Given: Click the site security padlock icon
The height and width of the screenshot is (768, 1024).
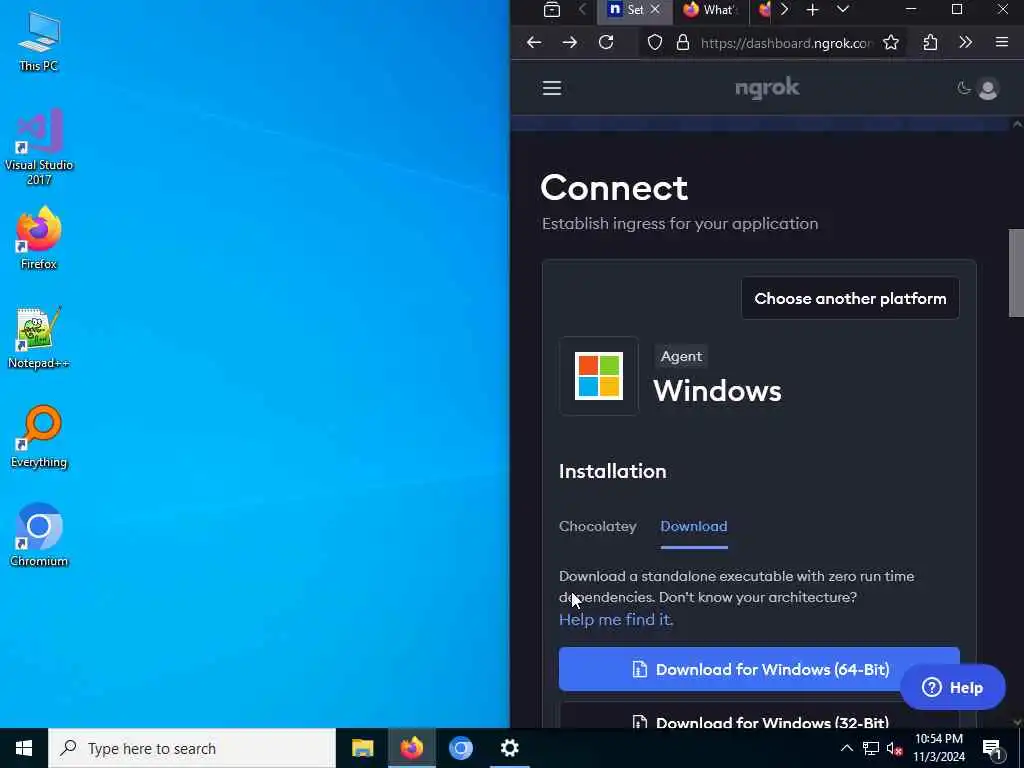Looking at the screenshot, I should pyautogui.click(x=682, y=43).
